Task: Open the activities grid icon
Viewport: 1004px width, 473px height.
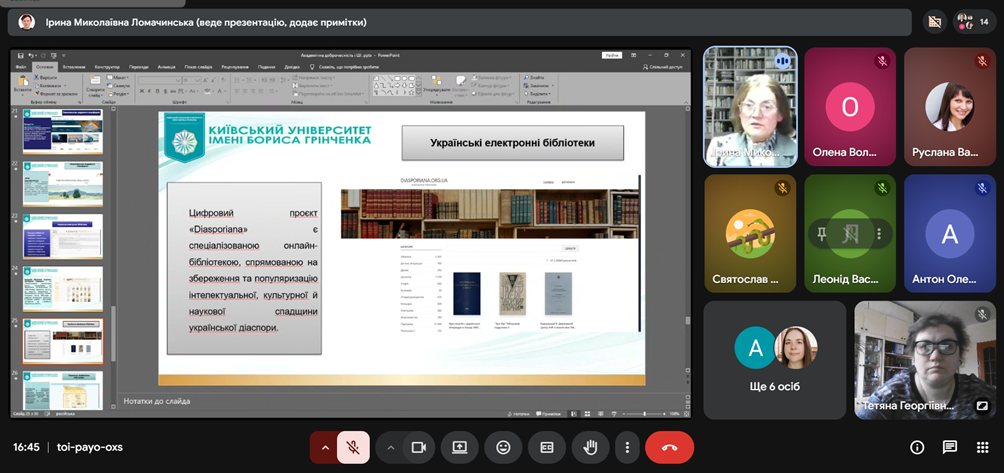Action: pyautogui.click(x=981, y=447)
